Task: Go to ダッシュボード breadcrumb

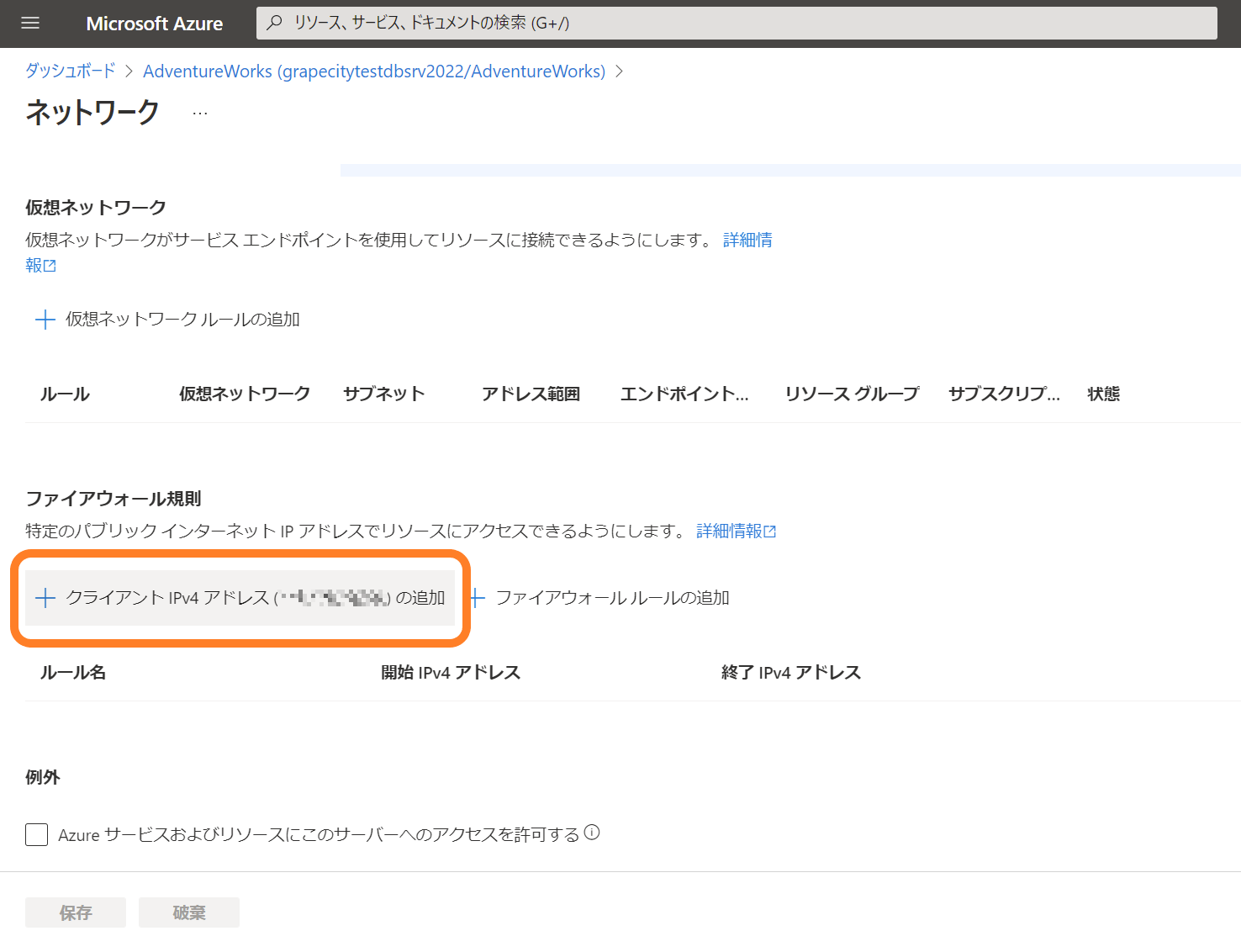Action: [71, 71]
